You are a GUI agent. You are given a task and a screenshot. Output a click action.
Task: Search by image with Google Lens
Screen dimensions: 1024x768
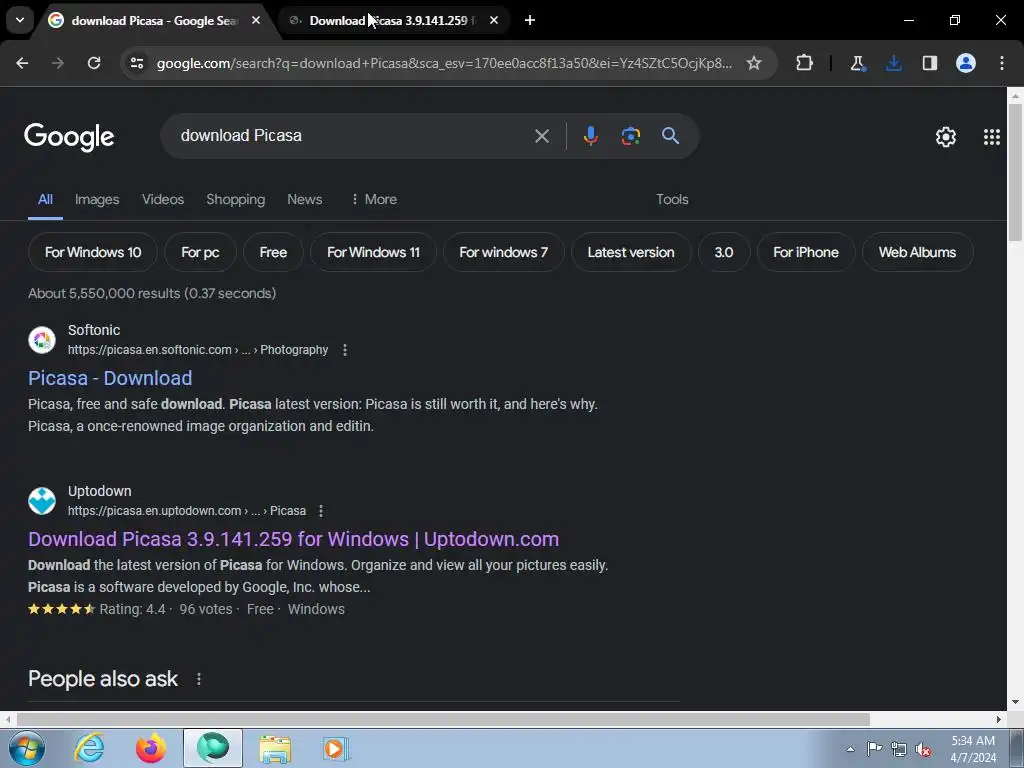[x=630, y=136]
